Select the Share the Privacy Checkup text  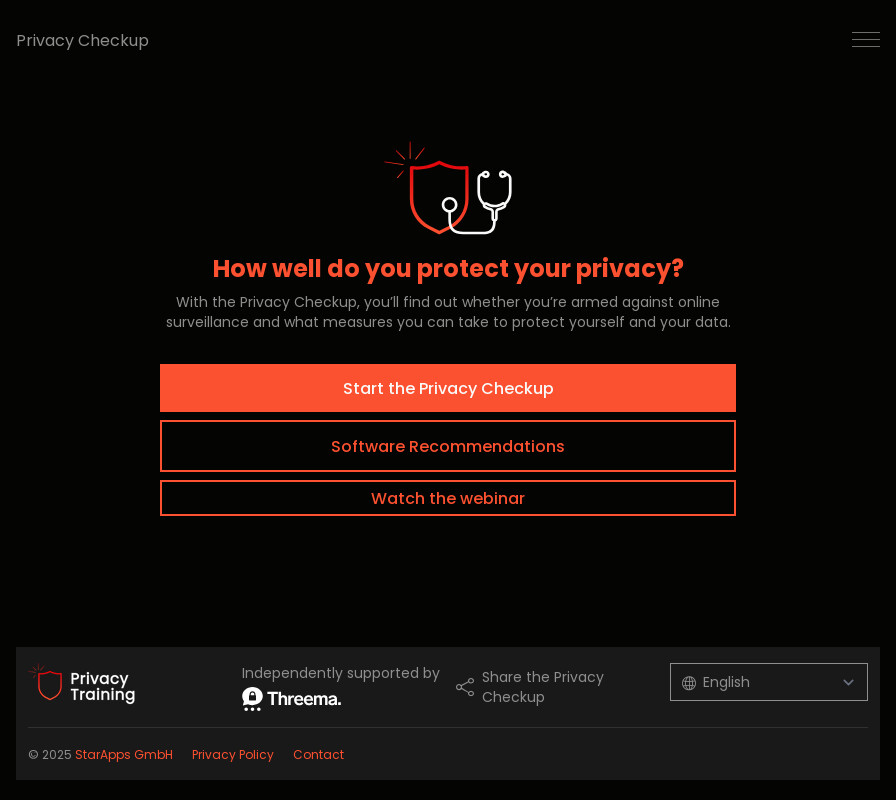(543, 687)
